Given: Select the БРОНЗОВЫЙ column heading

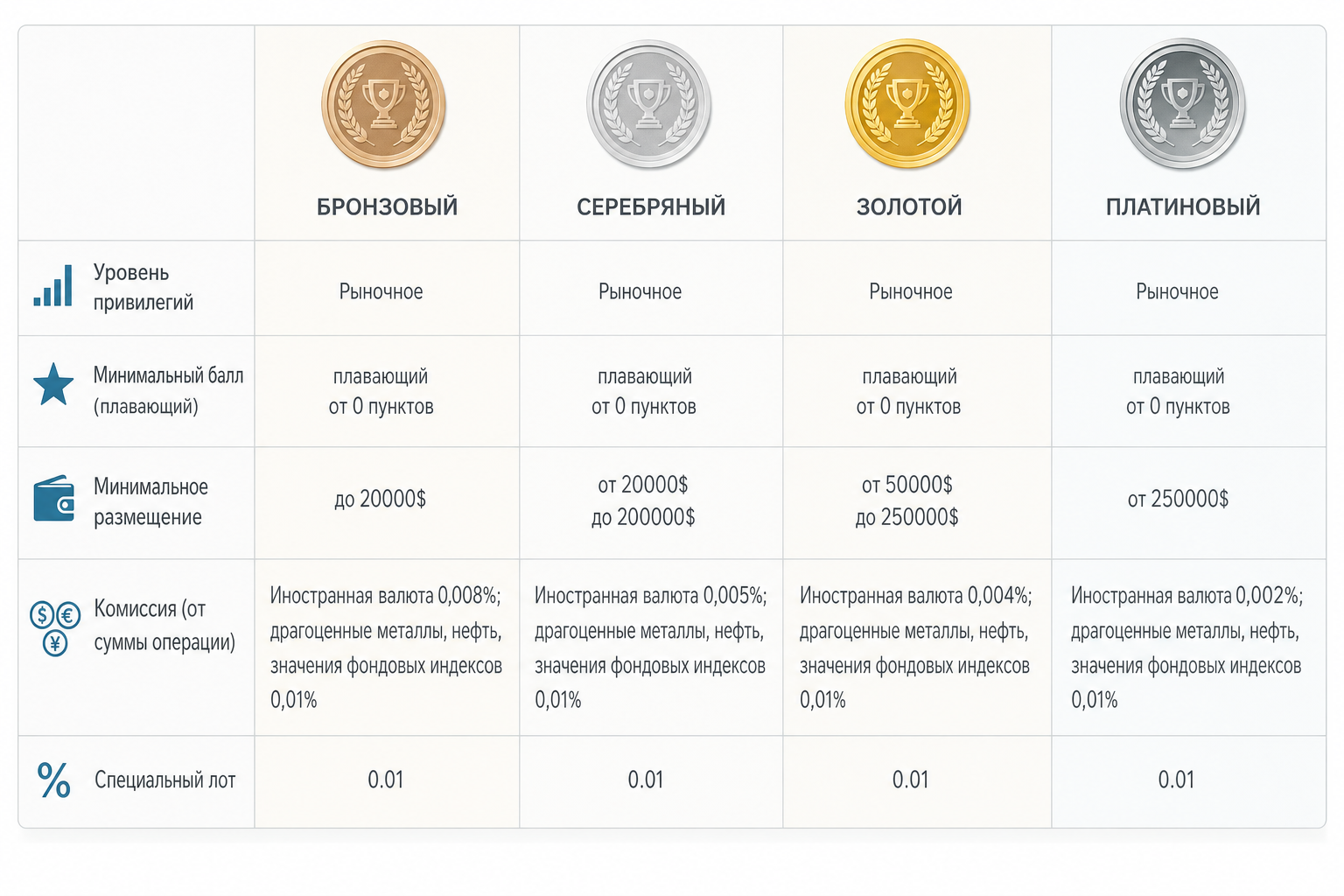Looking at the screenshot, I should pyautogui.click(x=387, y=206).
